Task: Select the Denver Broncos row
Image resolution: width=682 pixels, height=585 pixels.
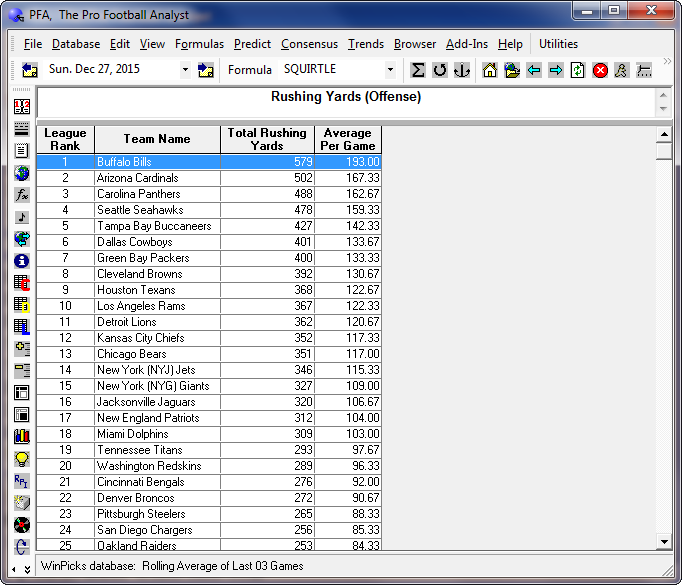Action: tap(209, 498)
